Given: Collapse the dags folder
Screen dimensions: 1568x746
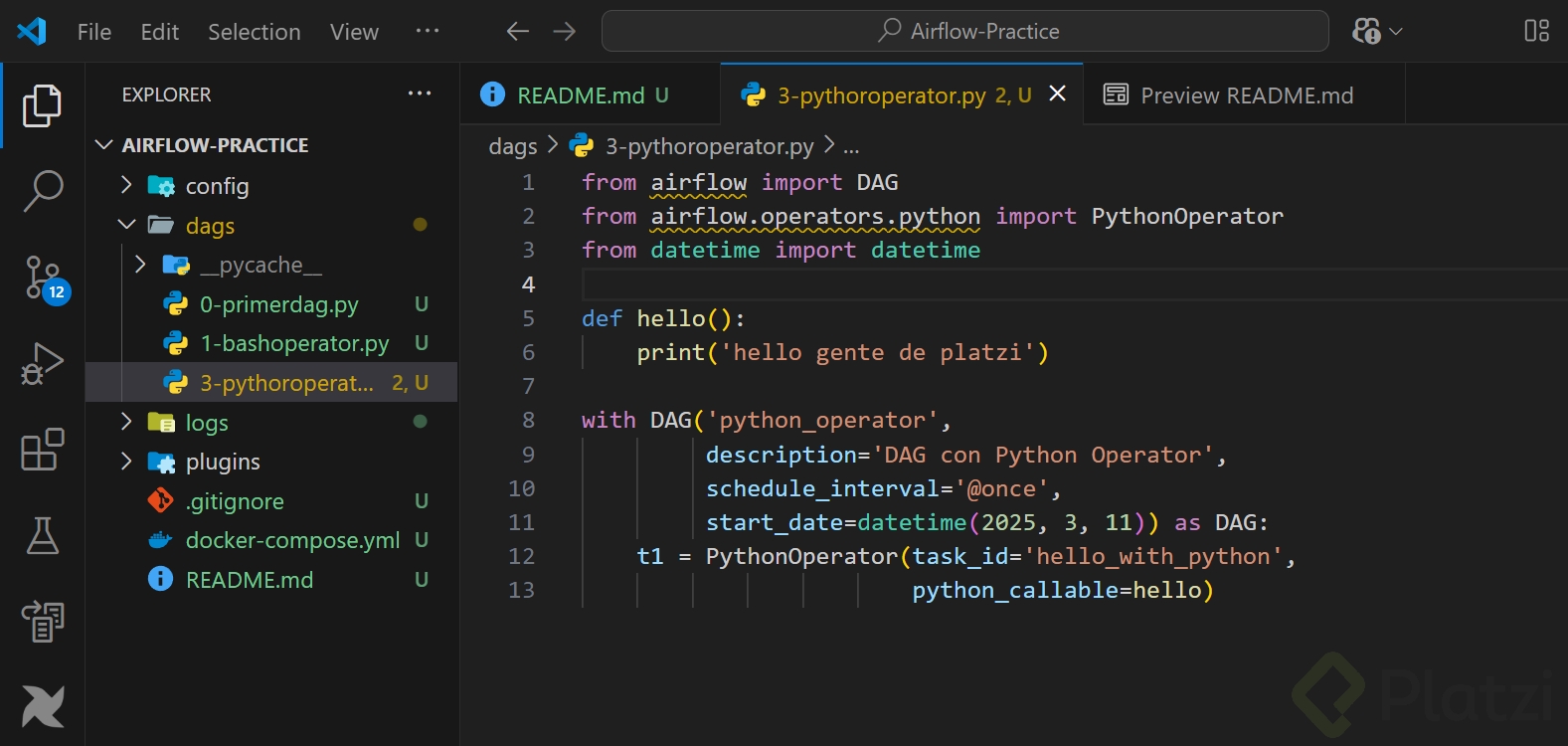Looking at the screenshot, I should tap(210, 226).
